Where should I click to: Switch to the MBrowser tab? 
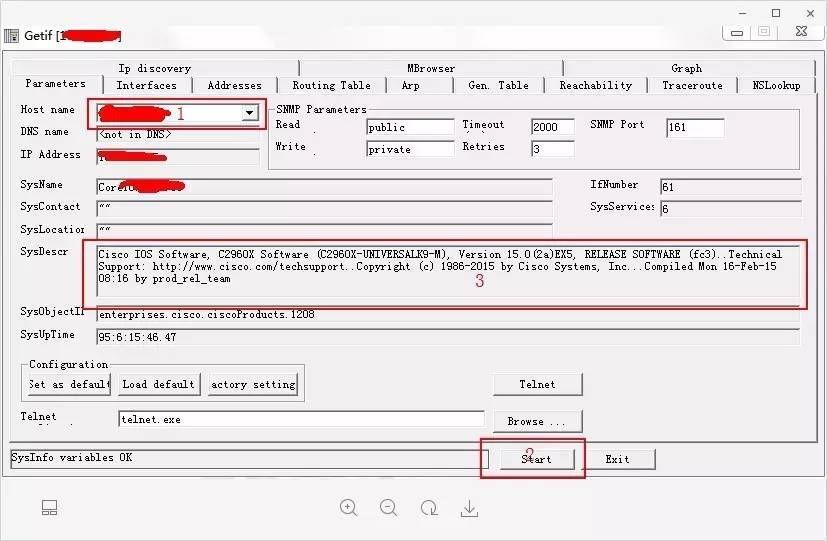click(x=431, y=68)
